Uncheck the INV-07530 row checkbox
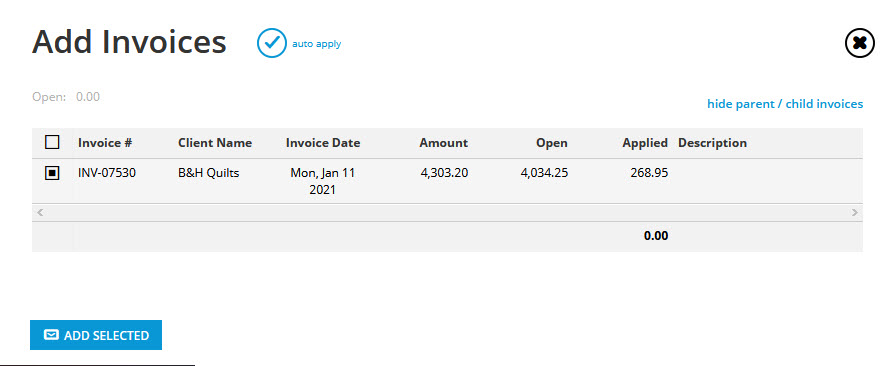The width and height of the screenshot is (883, 366). (x=52, y=173)
